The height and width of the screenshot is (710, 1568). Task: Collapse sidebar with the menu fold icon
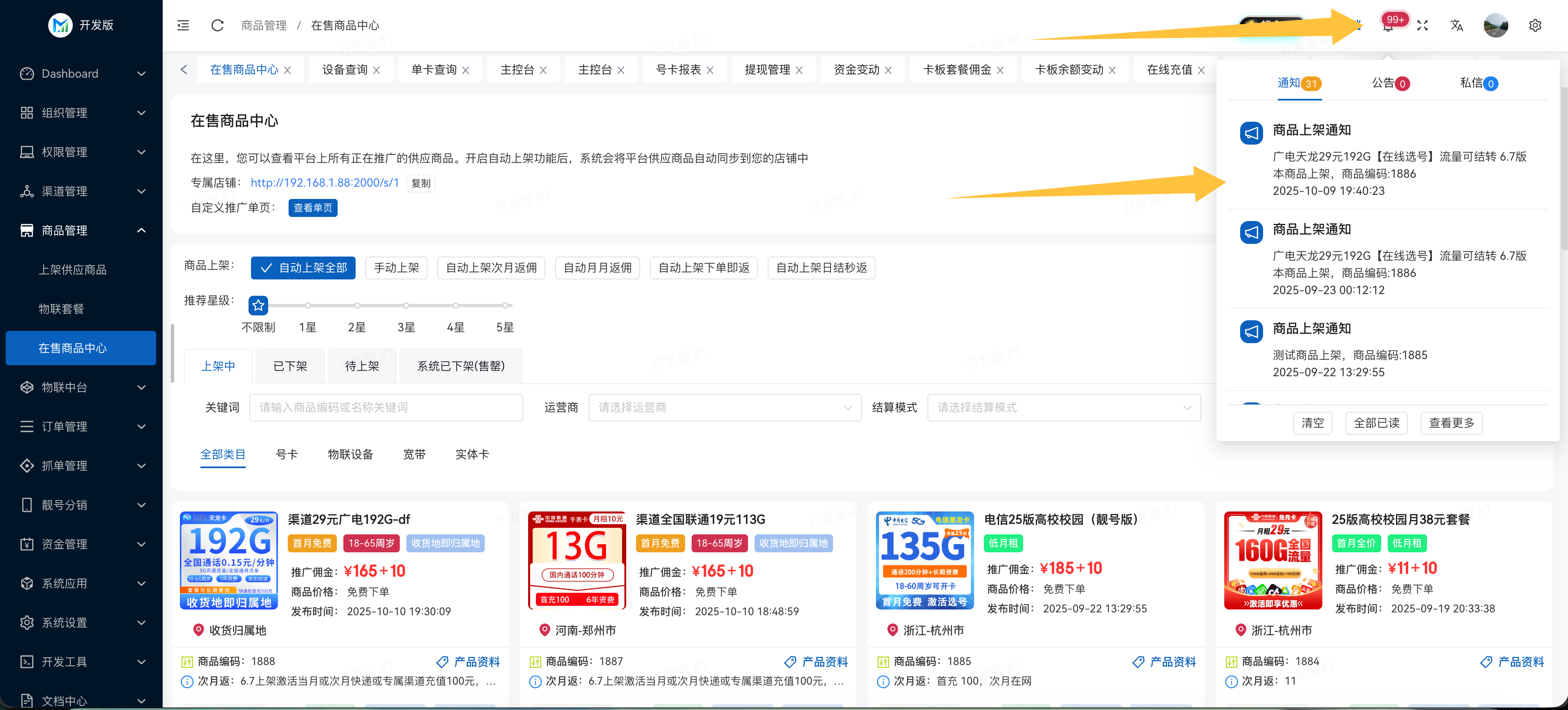tap(183, 25)
